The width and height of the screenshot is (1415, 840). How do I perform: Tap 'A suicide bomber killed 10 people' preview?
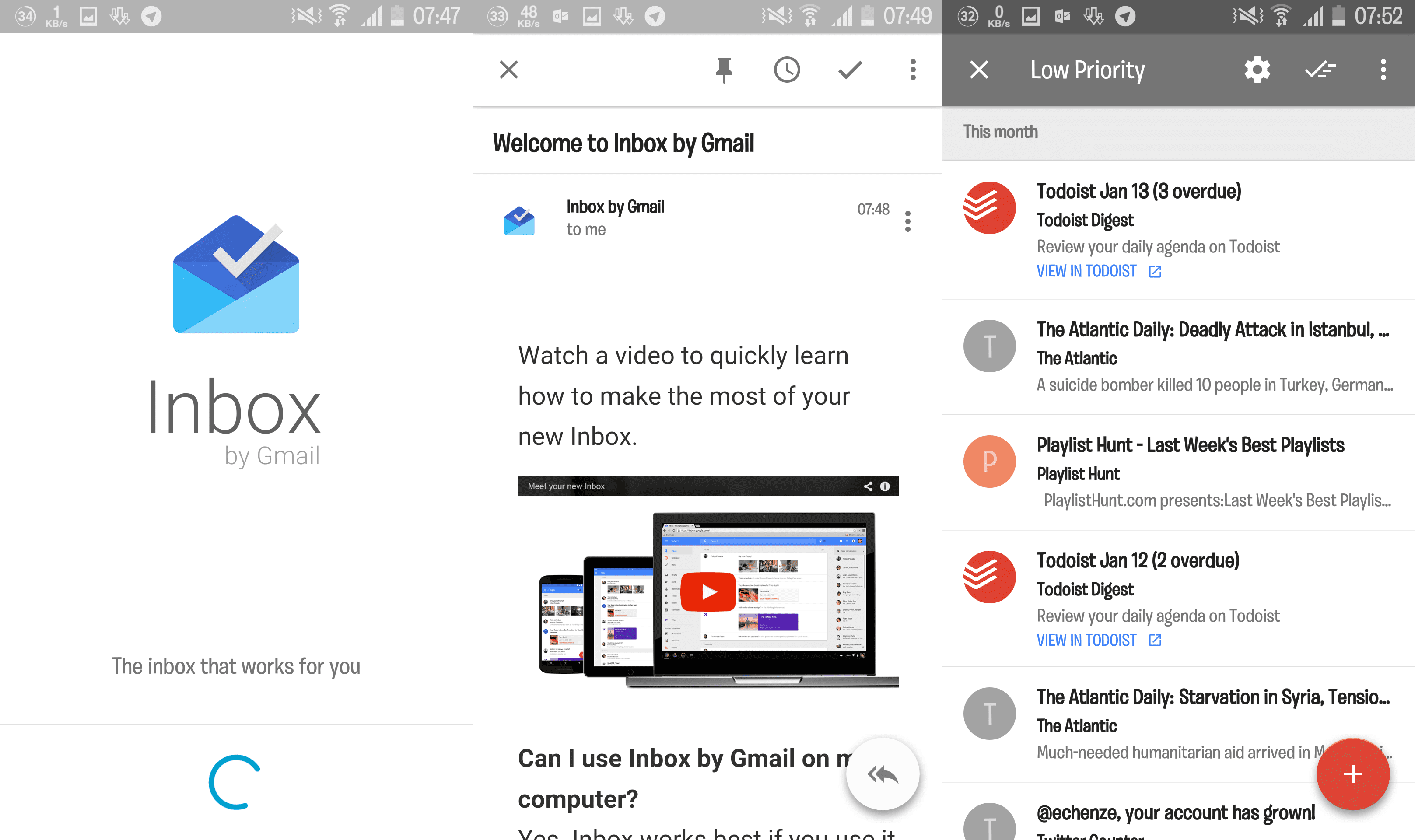pos(1215,385)
